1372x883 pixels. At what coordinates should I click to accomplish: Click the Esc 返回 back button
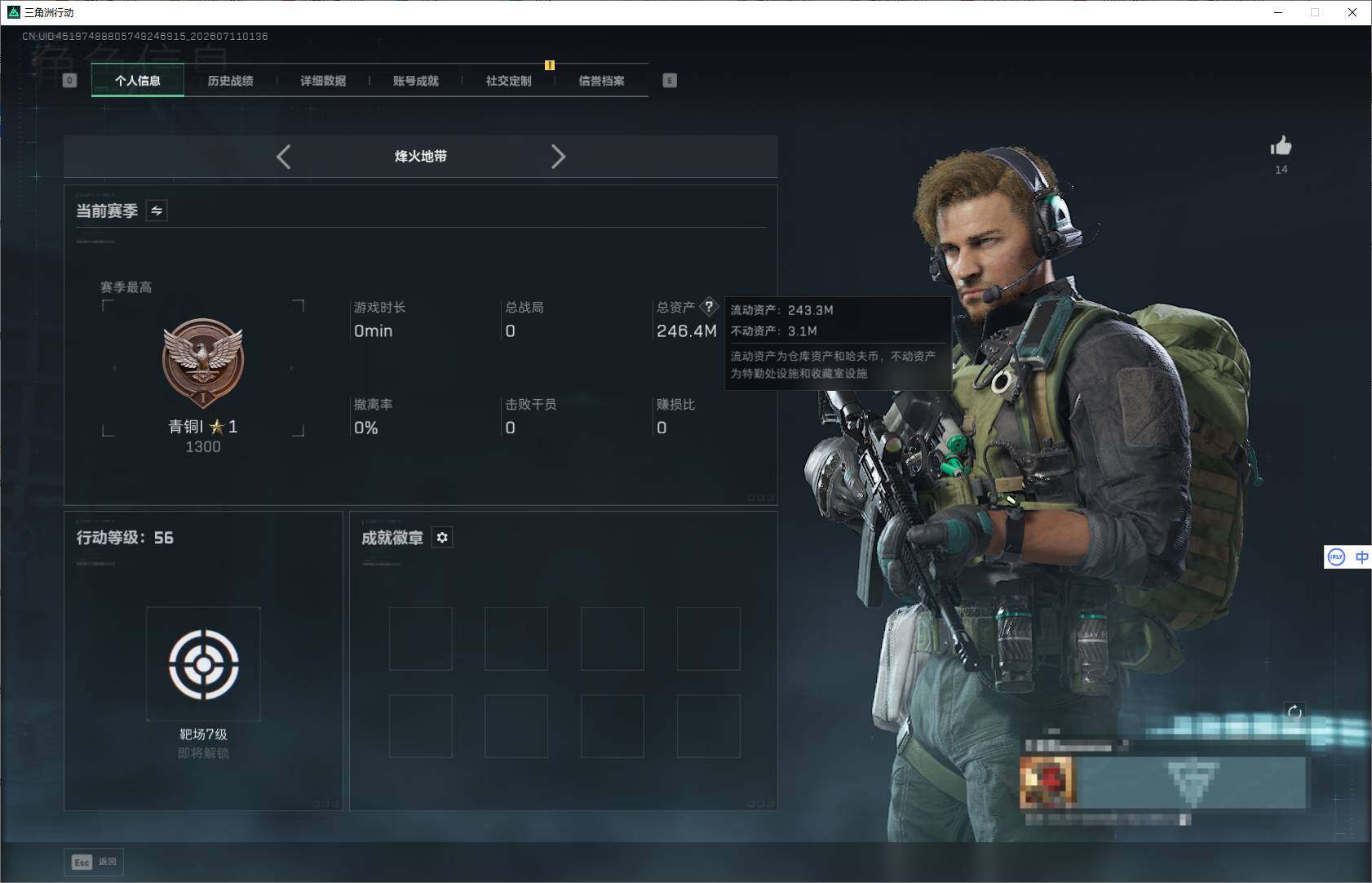(x=94, y=862)
